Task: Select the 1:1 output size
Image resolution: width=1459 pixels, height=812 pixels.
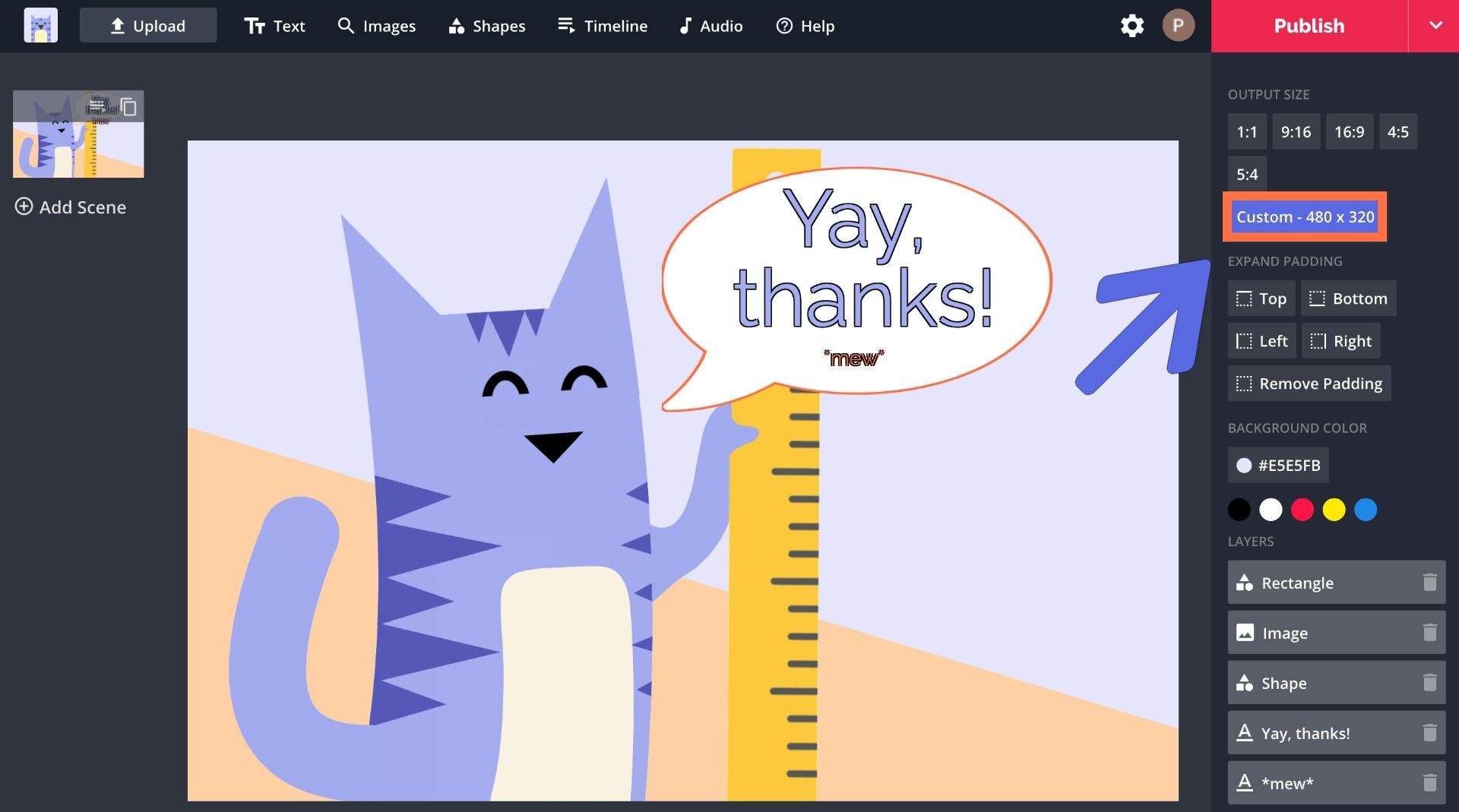Action: pos(1246,132)
